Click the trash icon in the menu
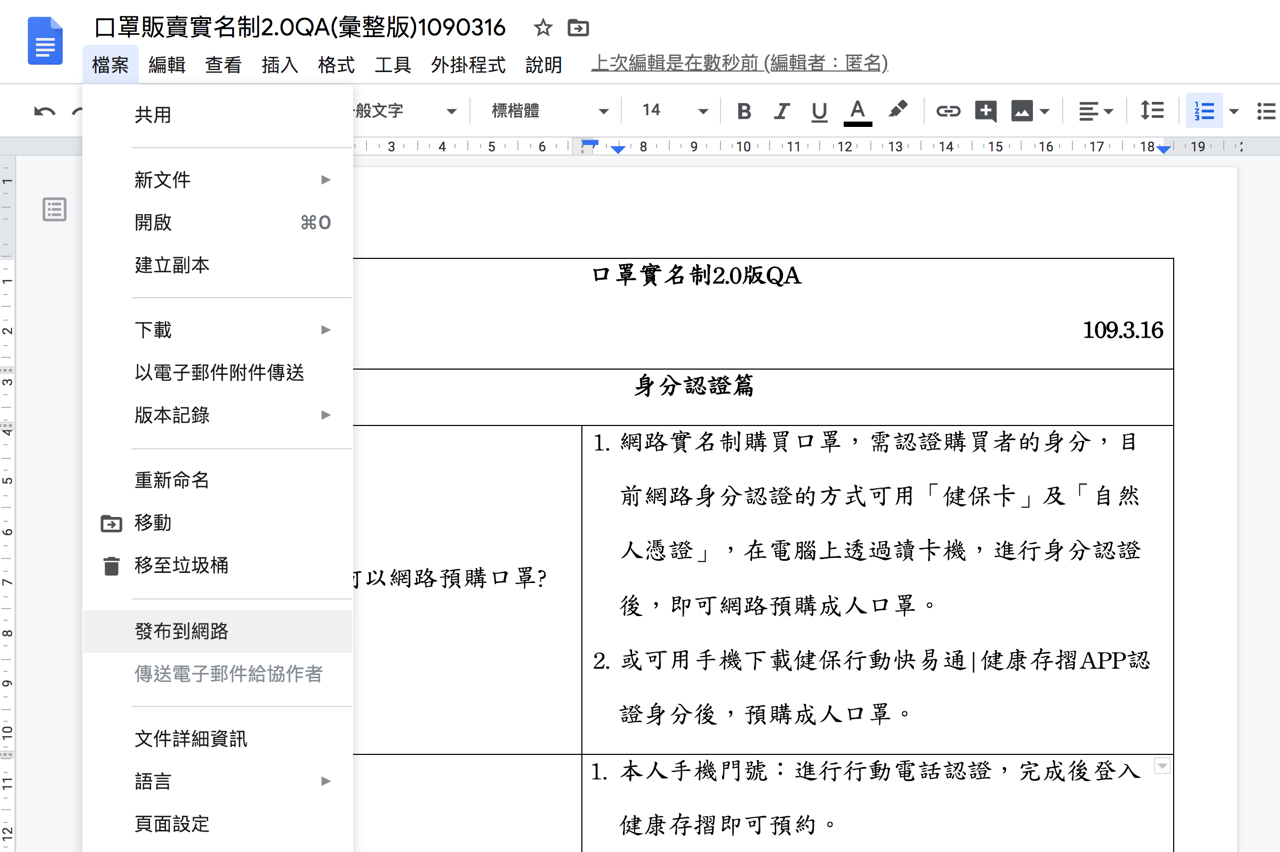 click(x=111, y=566)
